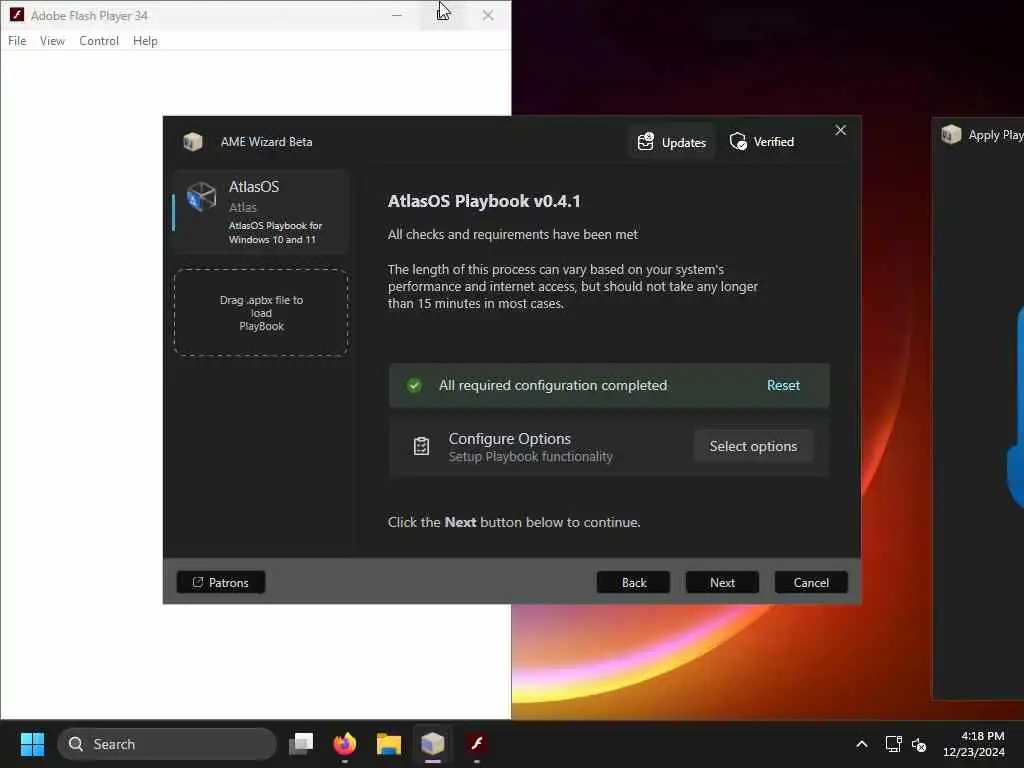Select the AtlasOS playbook in sidebar
Screen dimensions: 1024x768
[x=261, y=212]
